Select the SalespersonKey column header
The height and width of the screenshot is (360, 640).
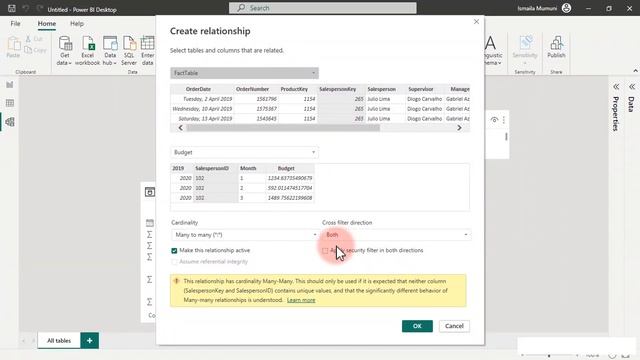pos(338,89)
